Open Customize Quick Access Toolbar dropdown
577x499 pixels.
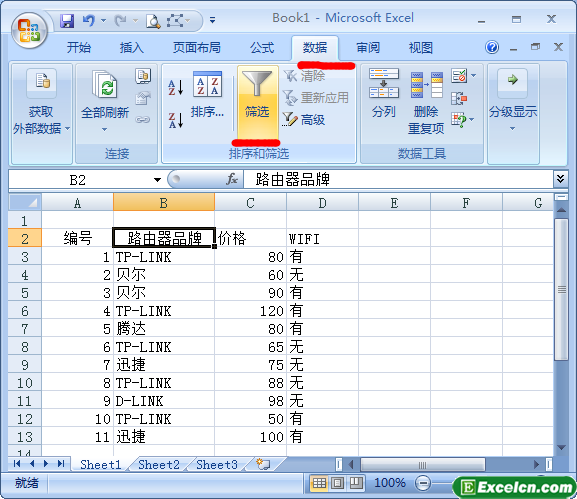[x=212, y=20]
